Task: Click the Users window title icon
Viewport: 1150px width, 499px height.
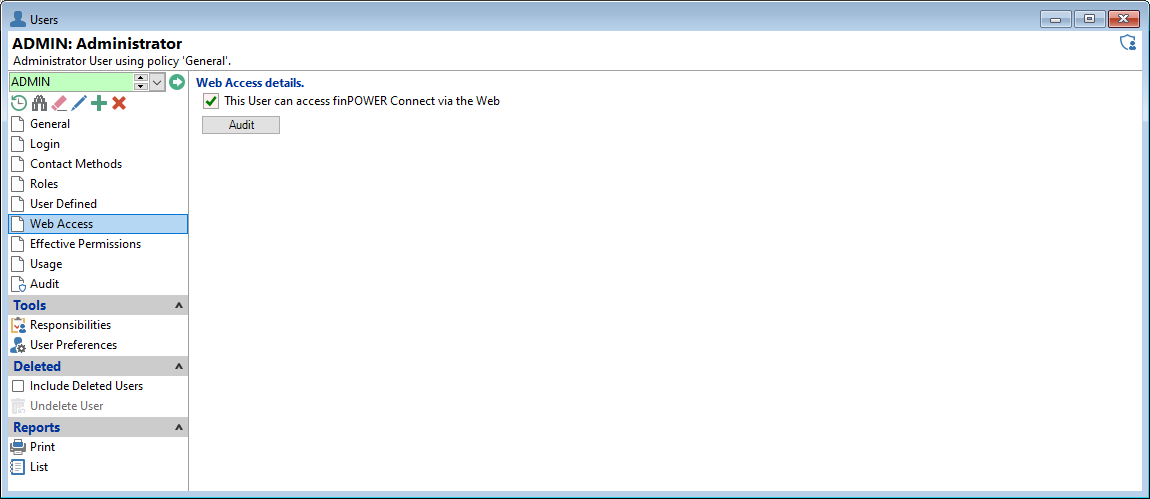Action: click(18, 19)
